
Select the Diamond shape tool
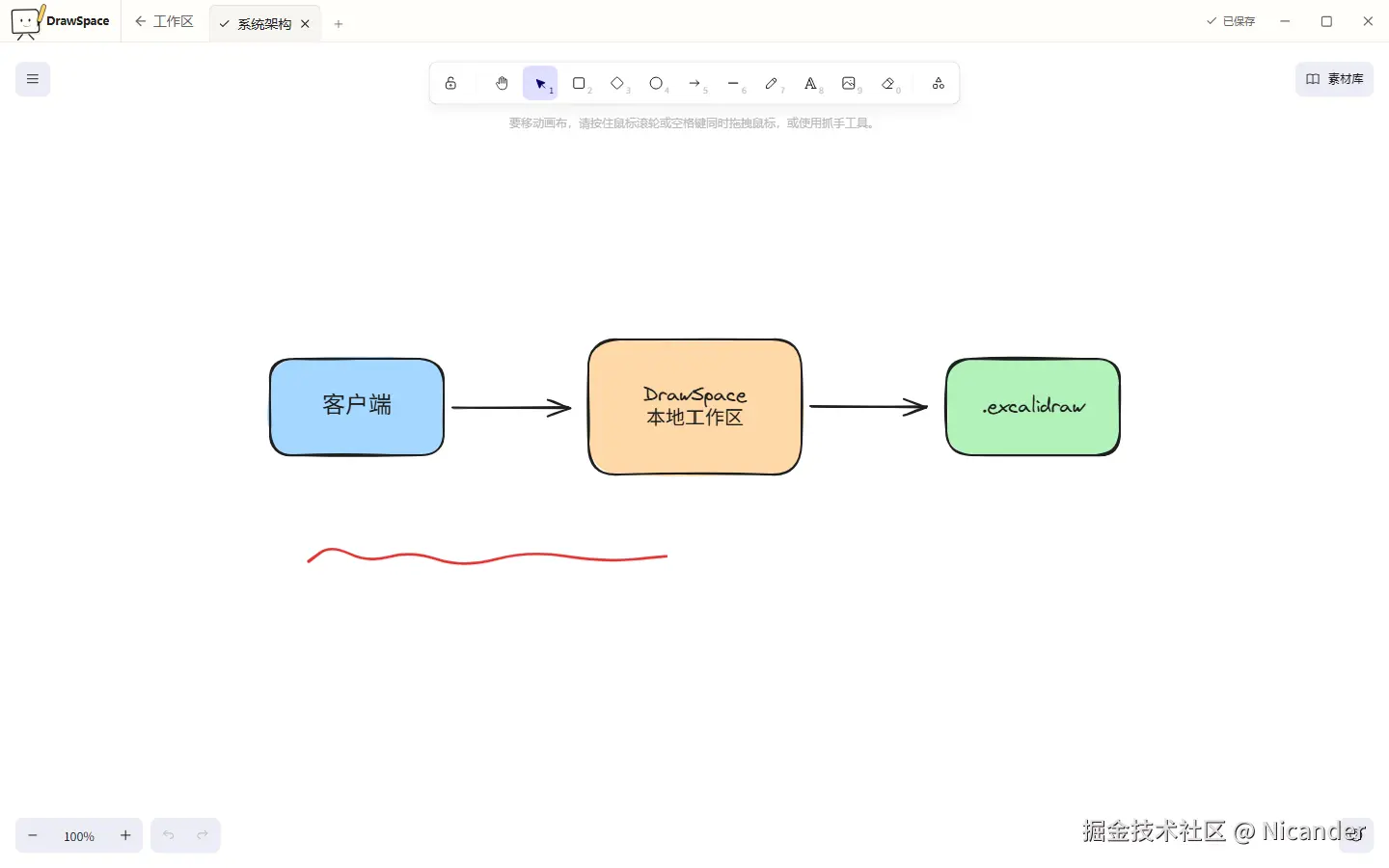(x=617, y=83)
